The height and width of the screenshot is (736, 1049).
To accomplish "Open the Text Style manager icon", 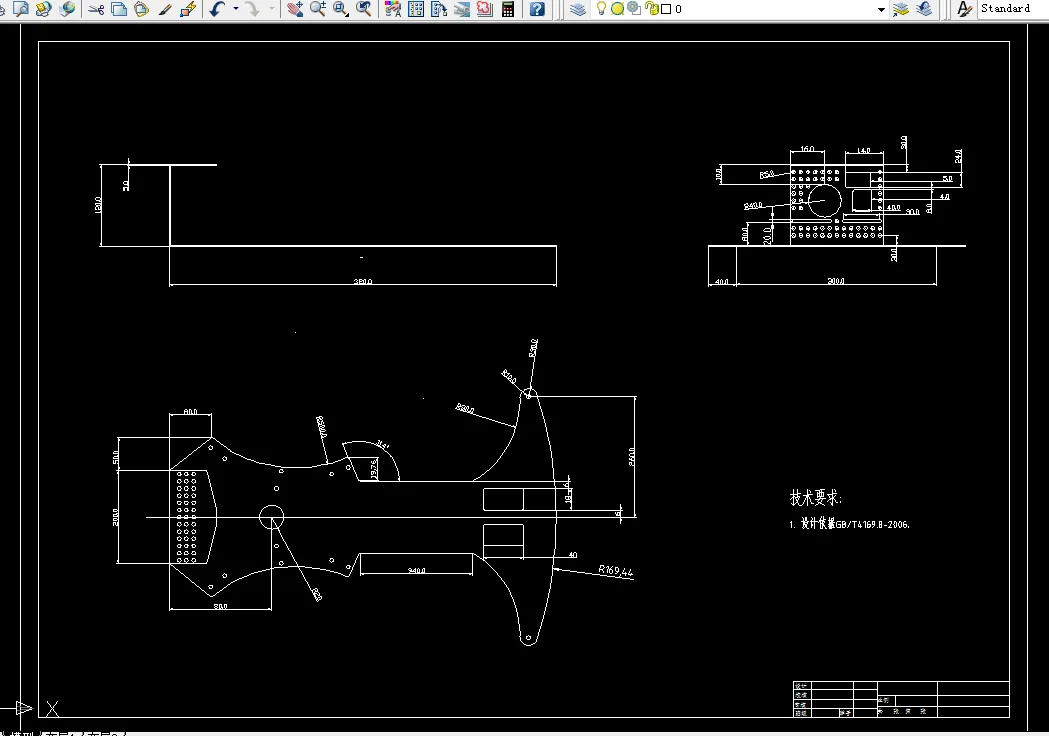I will 964,9.
